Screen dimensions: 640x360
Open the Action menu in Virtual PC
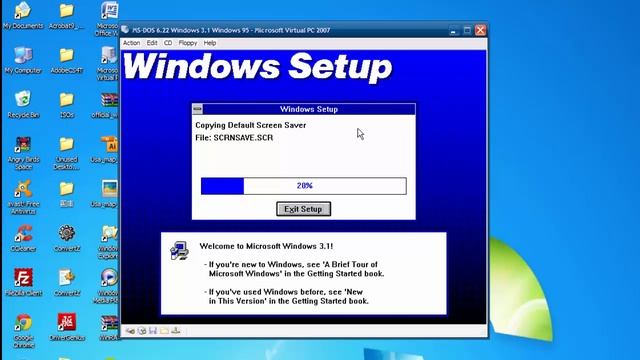pos(131,43)
